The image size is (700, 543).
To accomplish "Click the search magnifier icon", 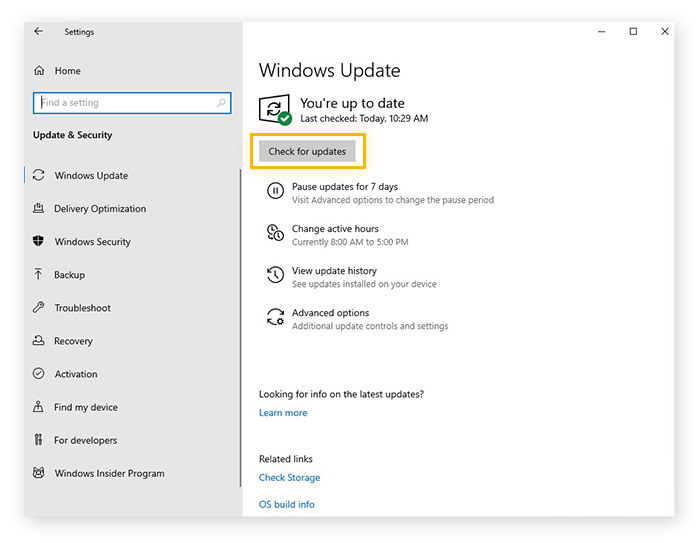I will pyautogui.click(x=221, y=103).
